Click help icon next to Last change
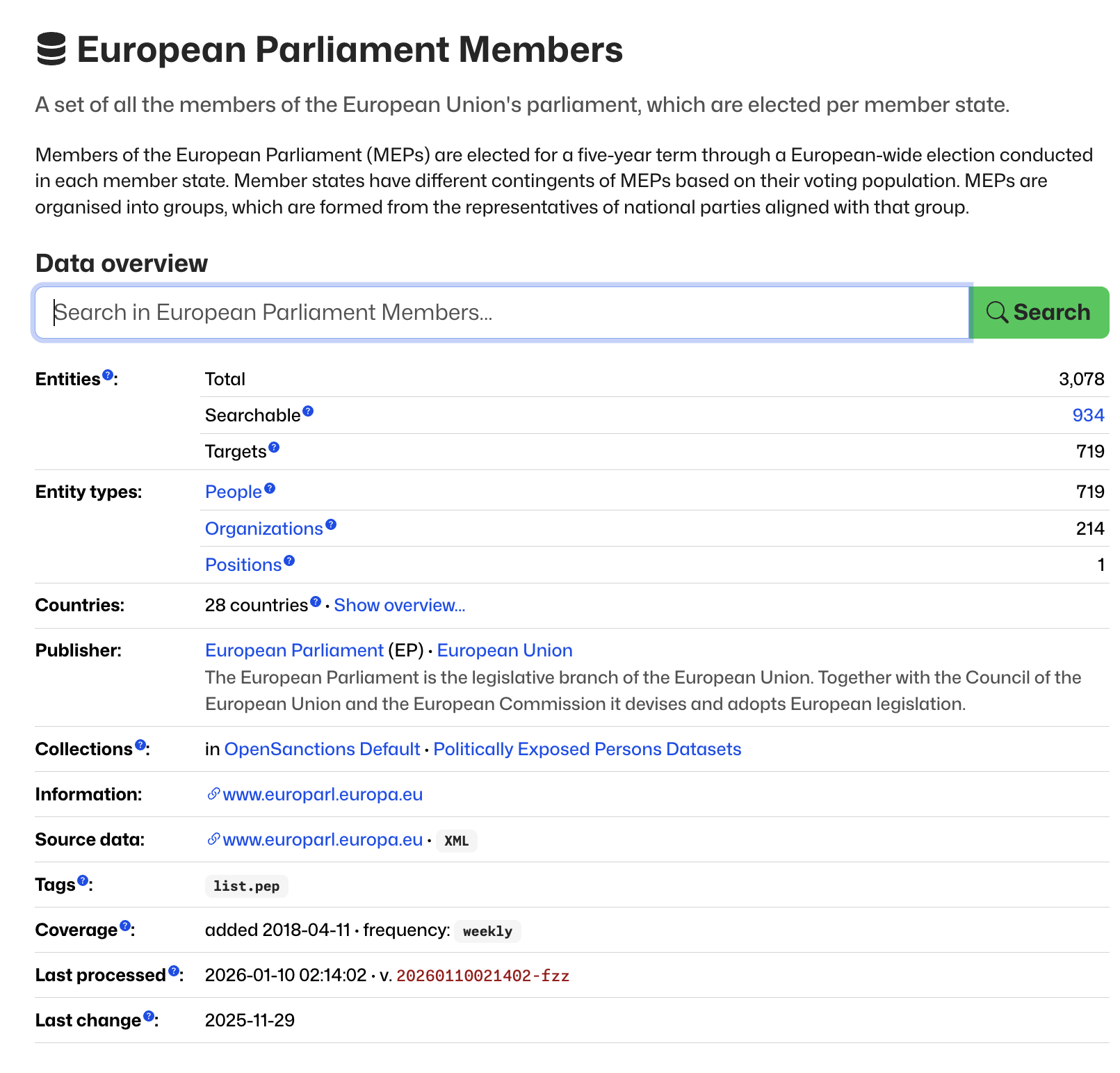The image size is (1120, 1073). (149, 1016)
